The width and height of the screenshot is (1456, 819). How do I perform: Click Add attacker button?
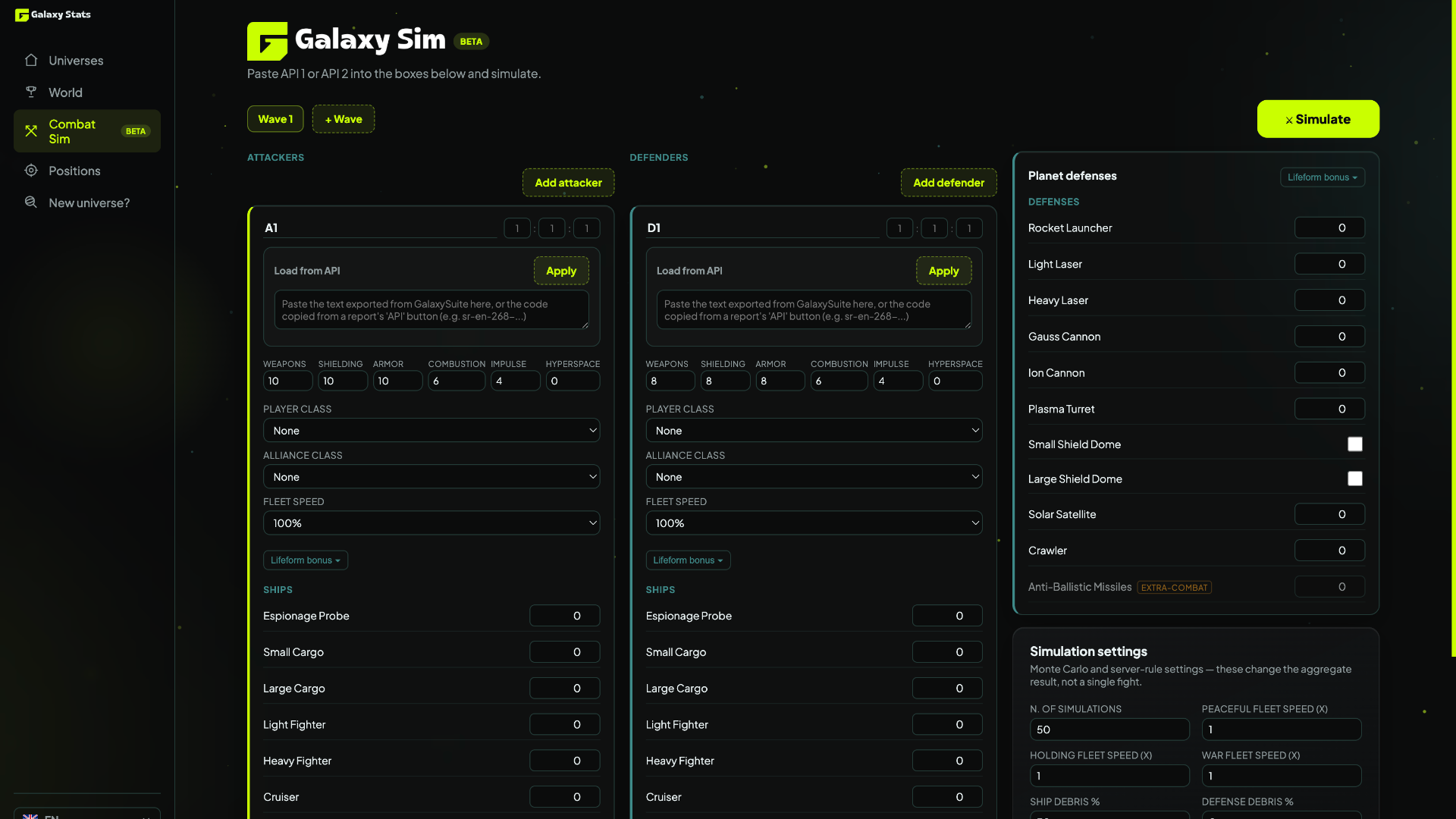click(568, 183)
